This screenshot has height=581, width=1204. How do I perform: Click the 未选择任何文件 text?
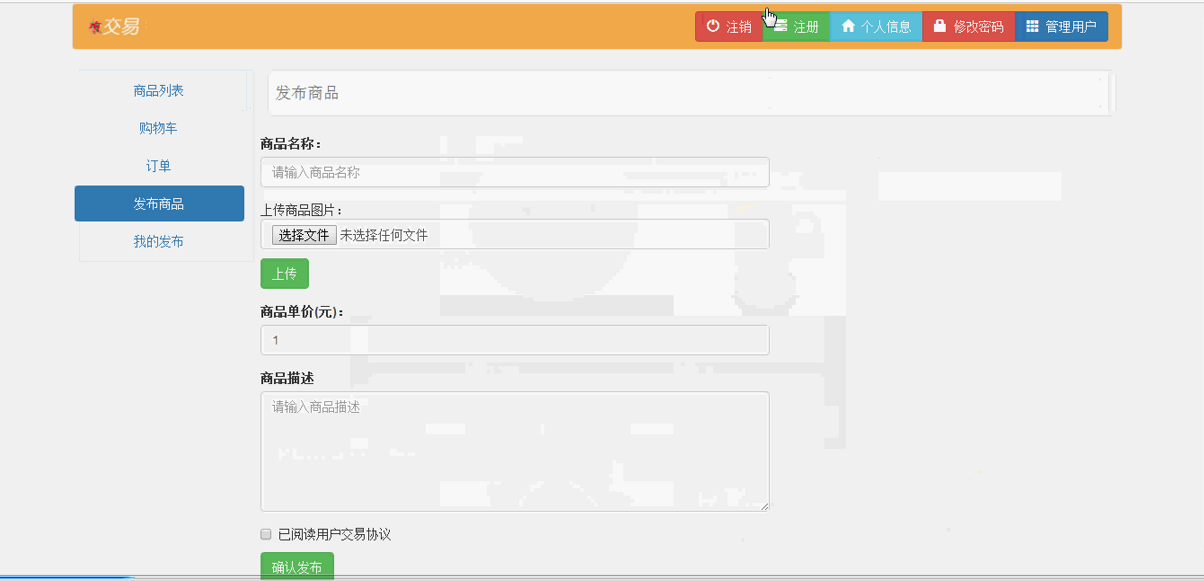click(x=384, y=235)
